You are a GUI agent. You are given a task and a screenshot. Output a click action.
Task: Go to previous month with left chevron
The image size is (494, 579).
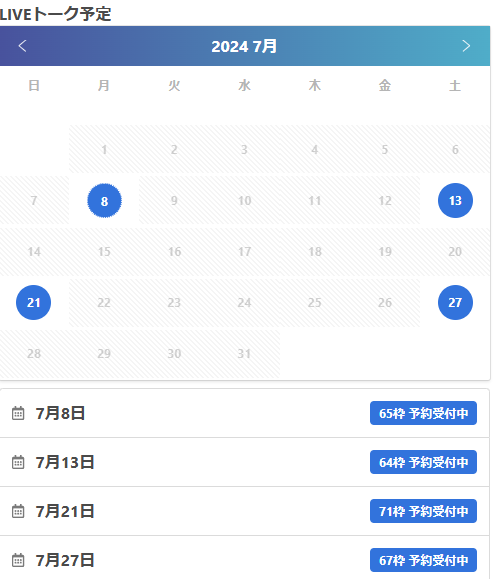(22, 46)
